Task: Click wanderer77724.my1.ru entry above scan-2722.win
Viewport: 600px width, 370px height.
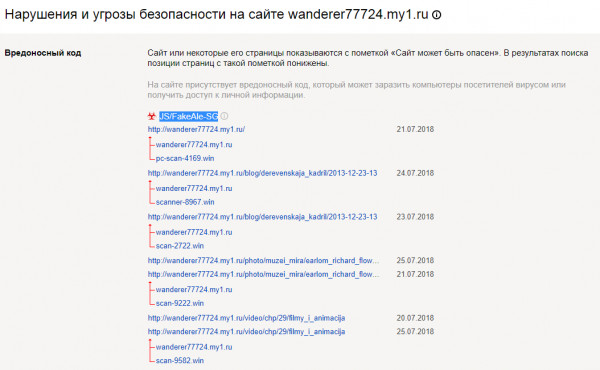Action: 194,232
